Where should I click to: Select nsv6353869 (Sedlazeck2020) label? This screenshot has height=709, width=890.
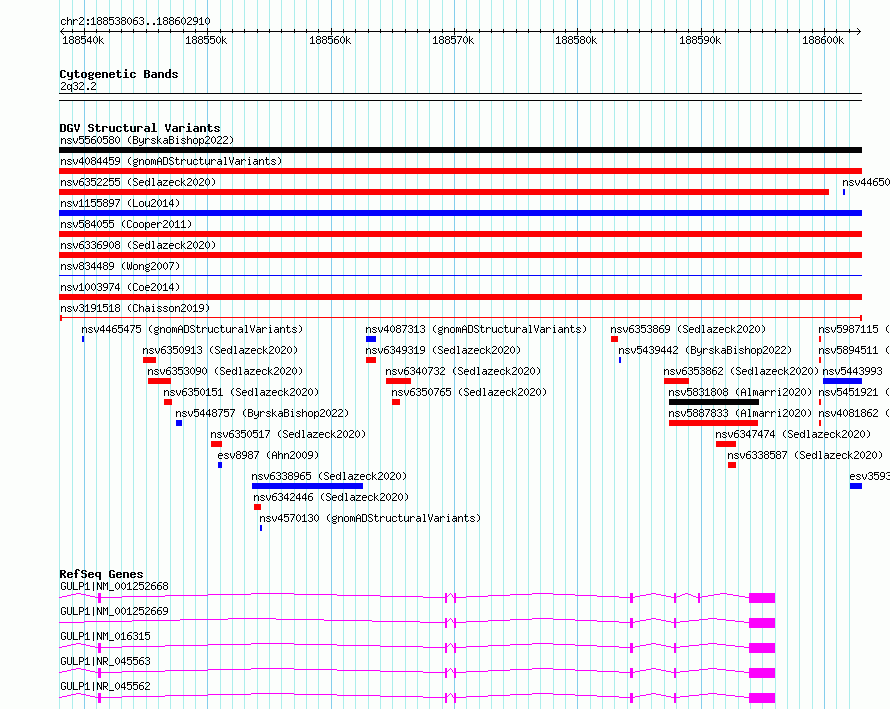[688, 329]
